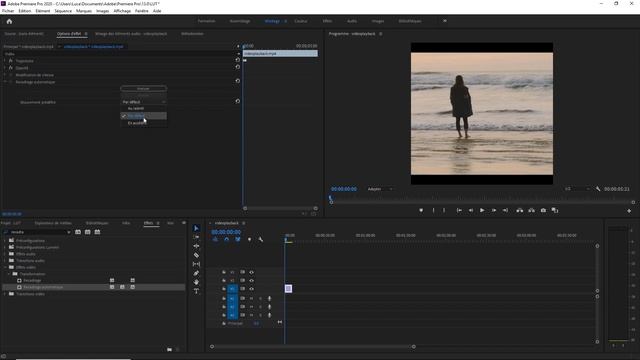Image resolution: width=640 pixels, height=360 pixels.
Task: Select the clip on track V1
Action: (x=288, y=289)
